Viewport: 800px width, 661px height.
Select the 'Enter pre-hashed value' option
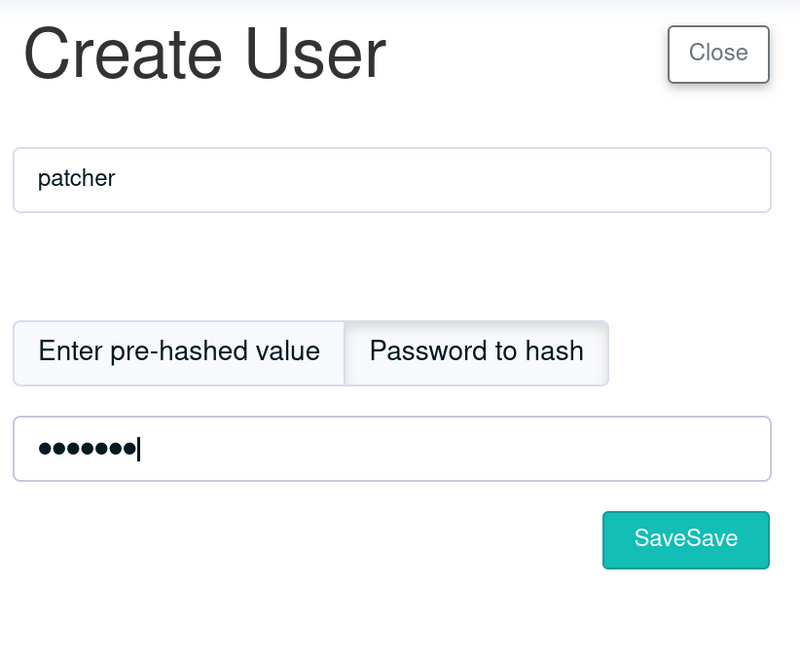179,353
